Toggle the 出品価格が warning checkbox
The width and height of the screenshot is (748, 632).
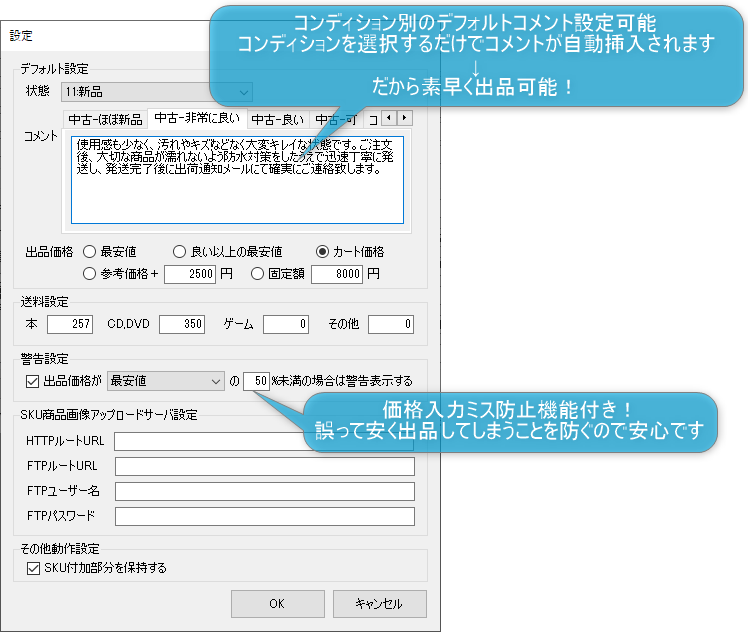[31, 381]
